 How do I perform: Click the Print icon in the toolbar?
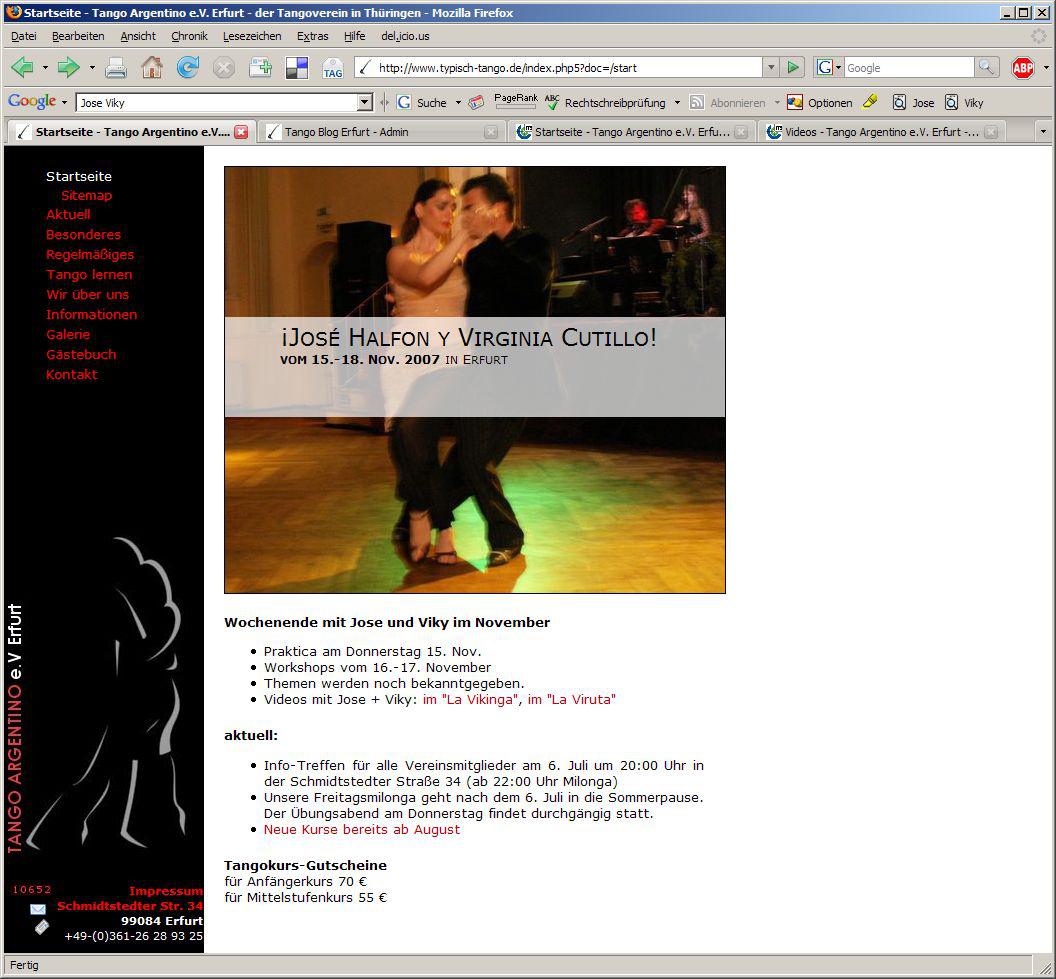tap(116, 68)
